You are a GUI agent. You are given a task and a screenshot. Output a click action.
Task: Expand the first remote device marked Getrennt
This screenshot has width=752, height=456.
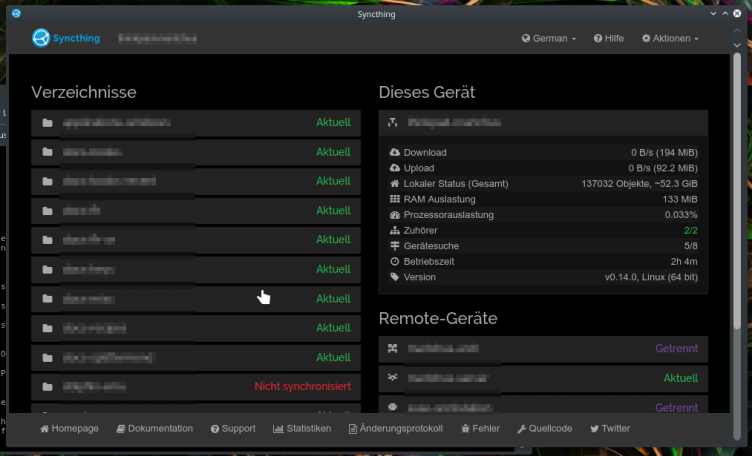543,349
